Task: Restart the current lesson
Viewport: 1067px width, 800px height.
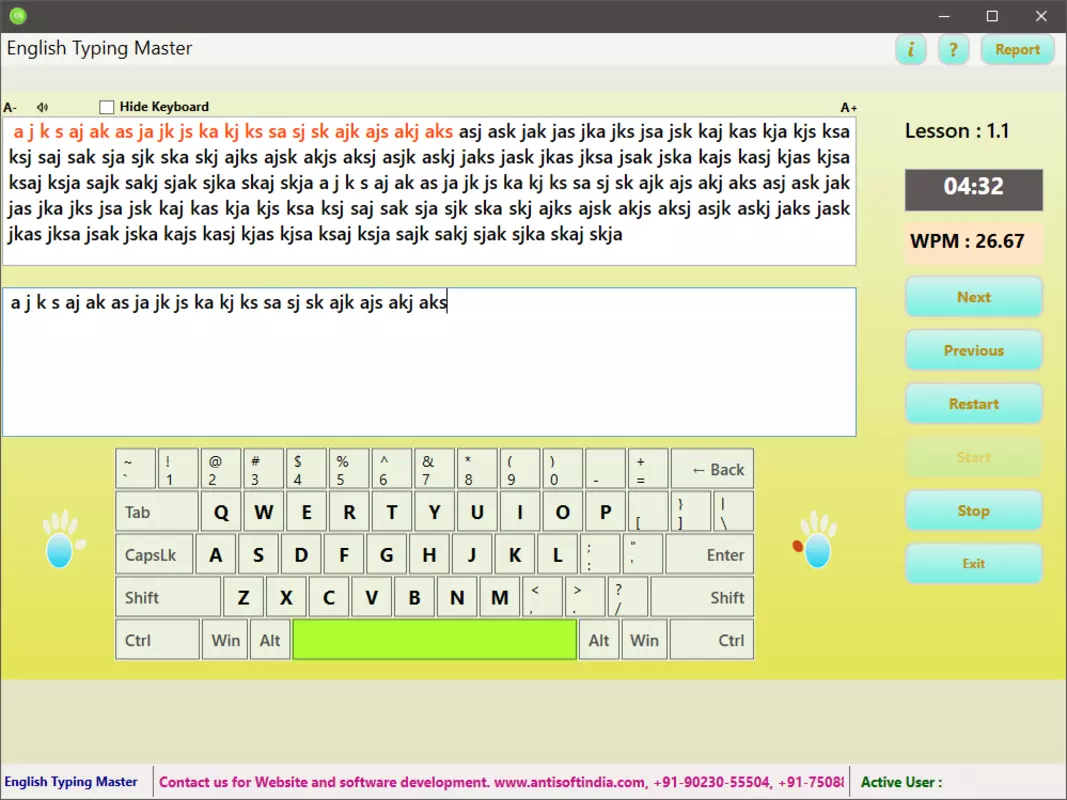Action: [973, 403]
